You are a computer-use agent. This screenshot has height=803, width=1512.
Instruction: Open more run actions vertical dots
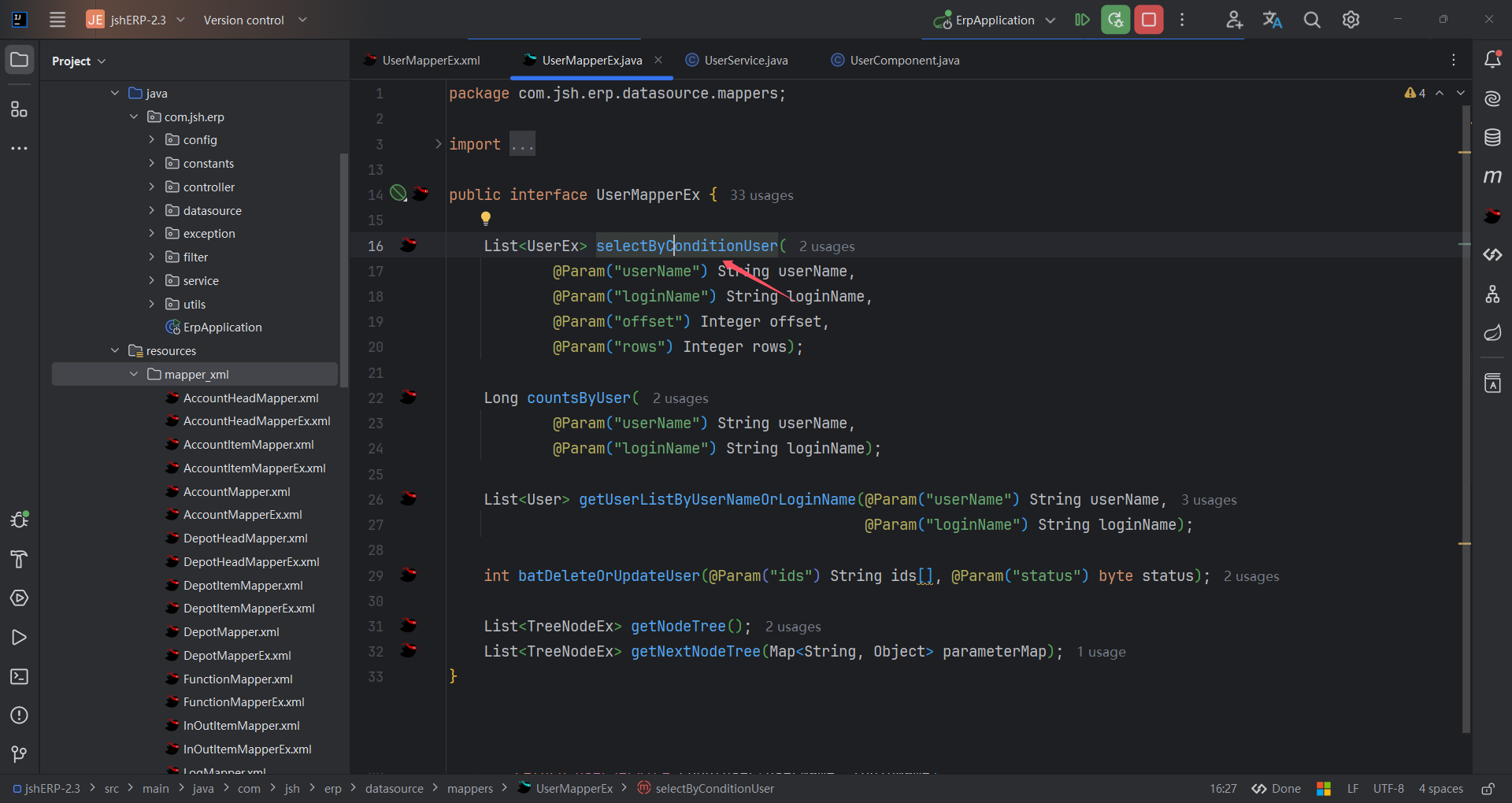[1182, 20]
